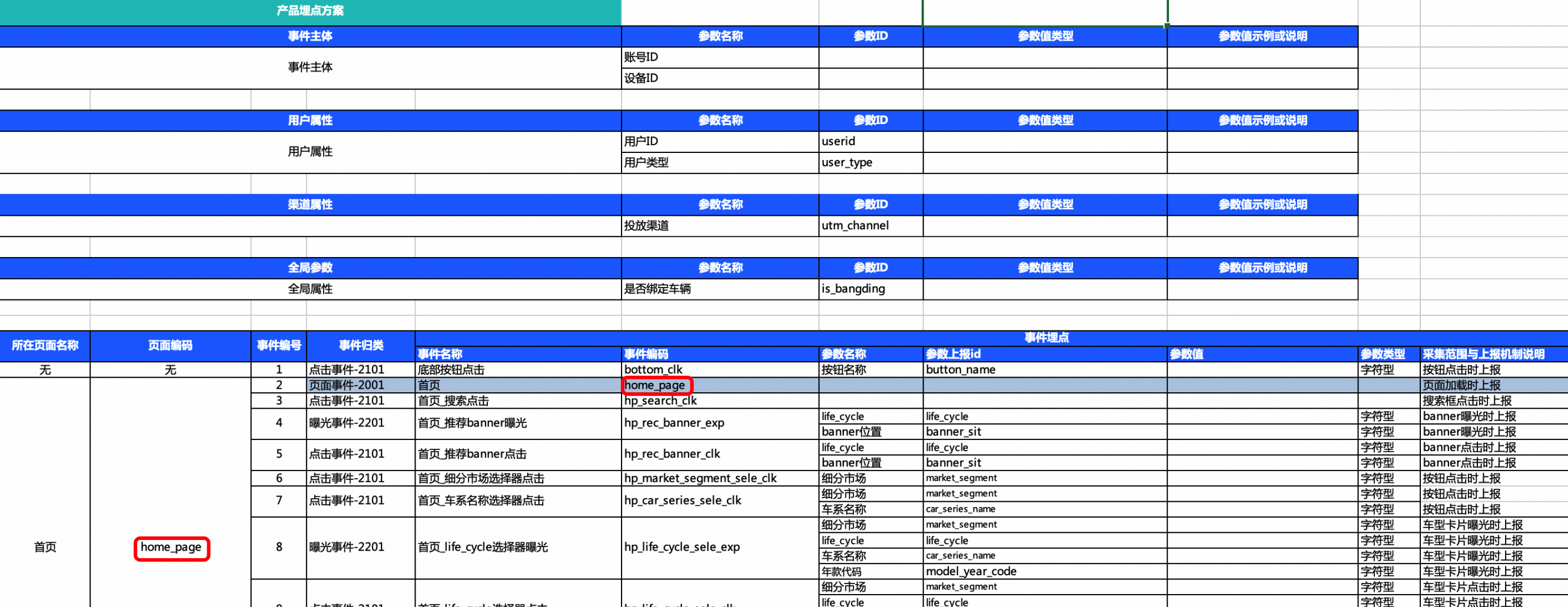Select the utm_channel cell

(x=871, y=226)
